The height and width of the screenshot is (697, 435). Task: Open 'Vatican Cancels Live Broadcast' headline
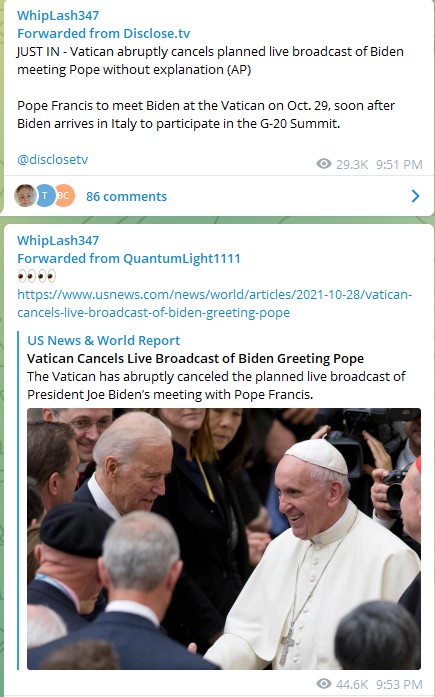196,358
